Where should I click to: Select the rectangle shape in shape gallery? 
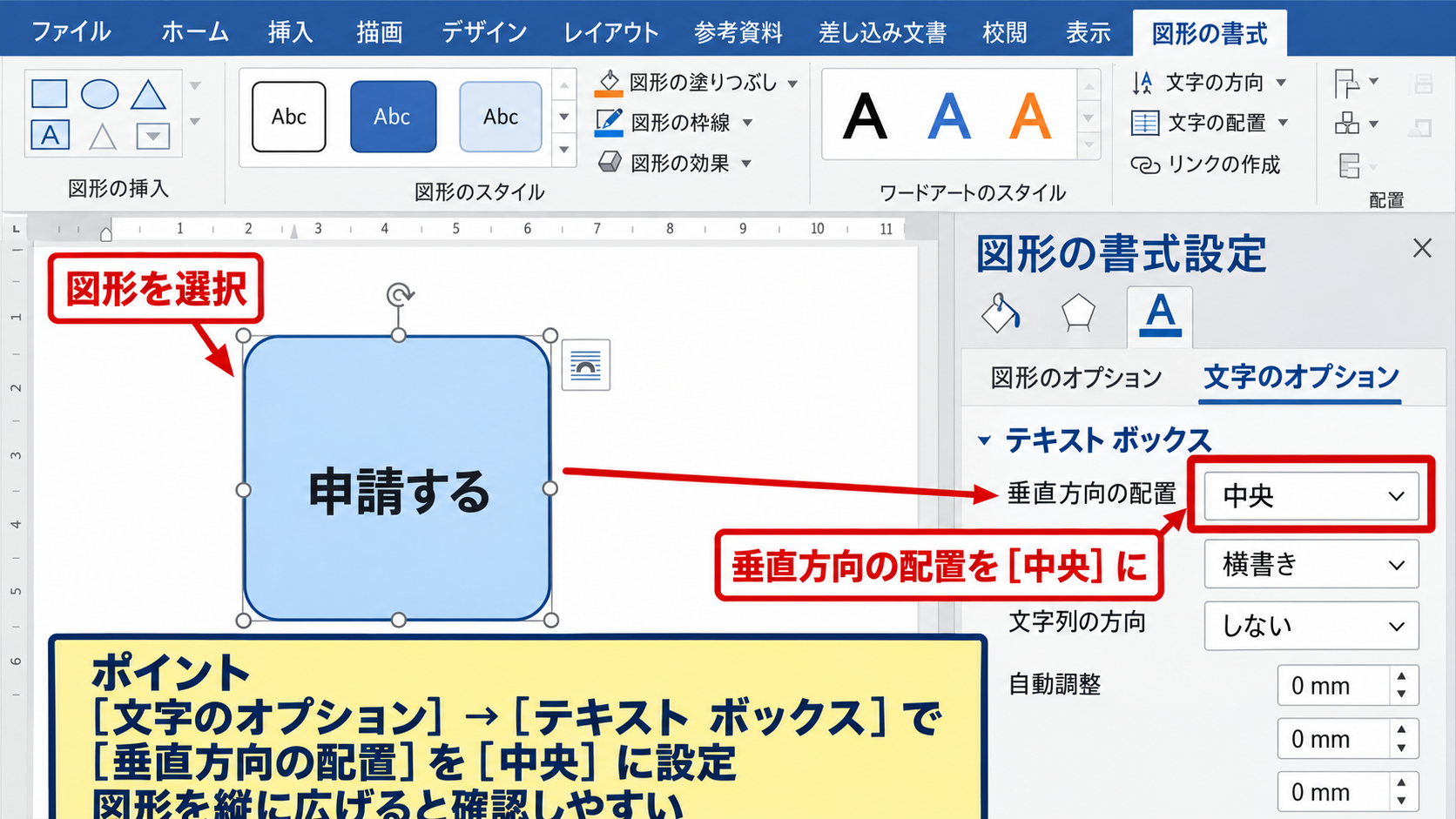50,93
